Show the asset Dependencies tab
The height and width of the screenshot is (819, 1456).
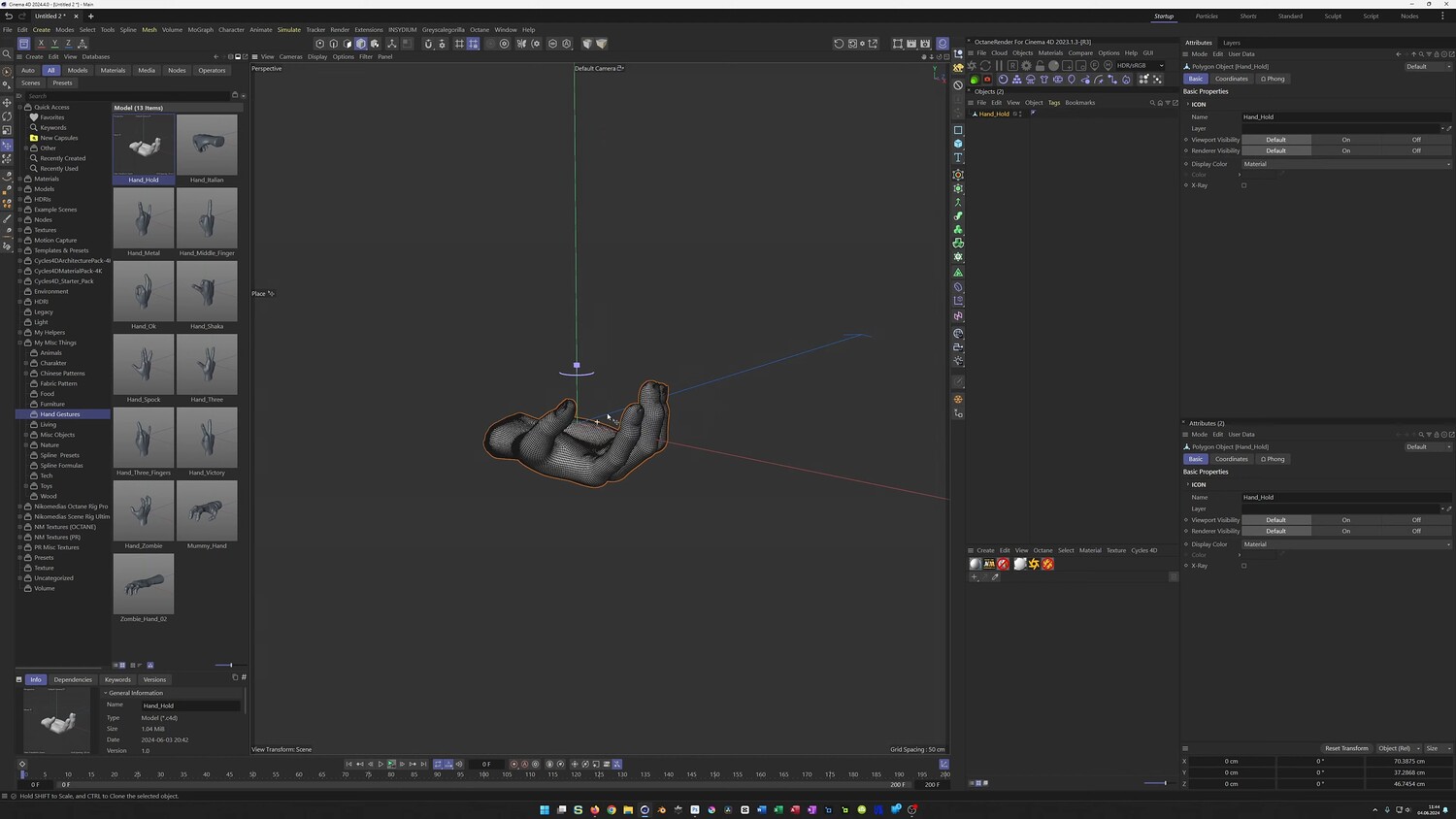point(73,679)
